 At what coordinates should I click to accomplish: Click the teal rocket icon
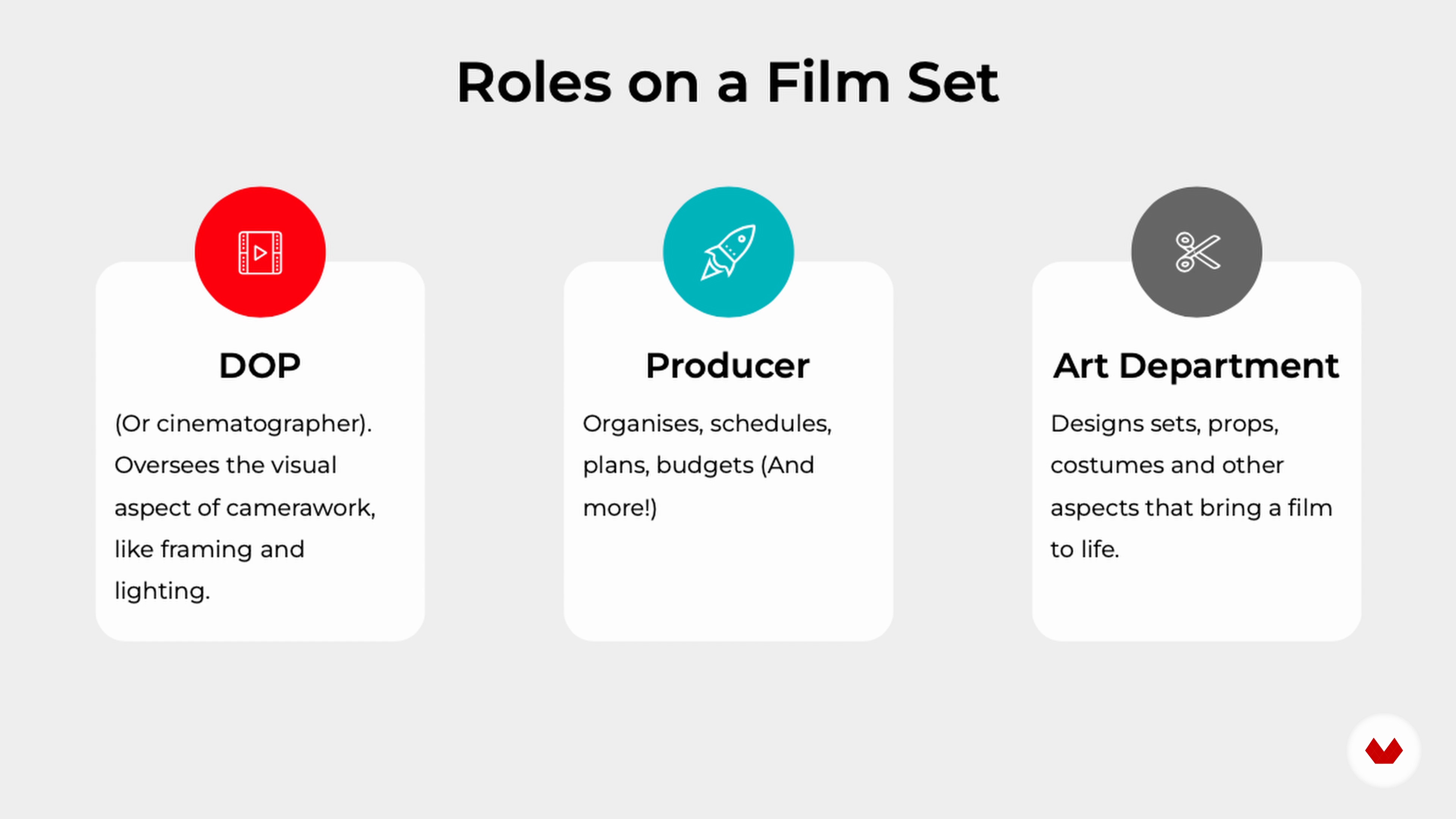point(728,252)
